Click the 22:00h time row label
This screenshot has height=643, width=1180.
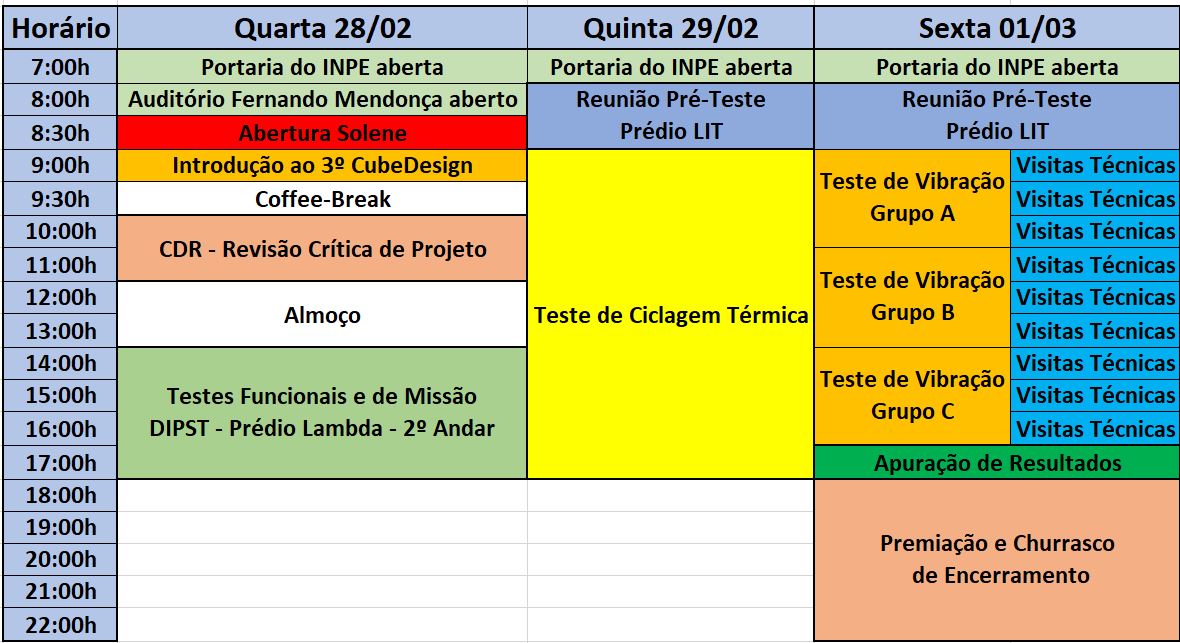pyautogui.click(x=60, y=625)
